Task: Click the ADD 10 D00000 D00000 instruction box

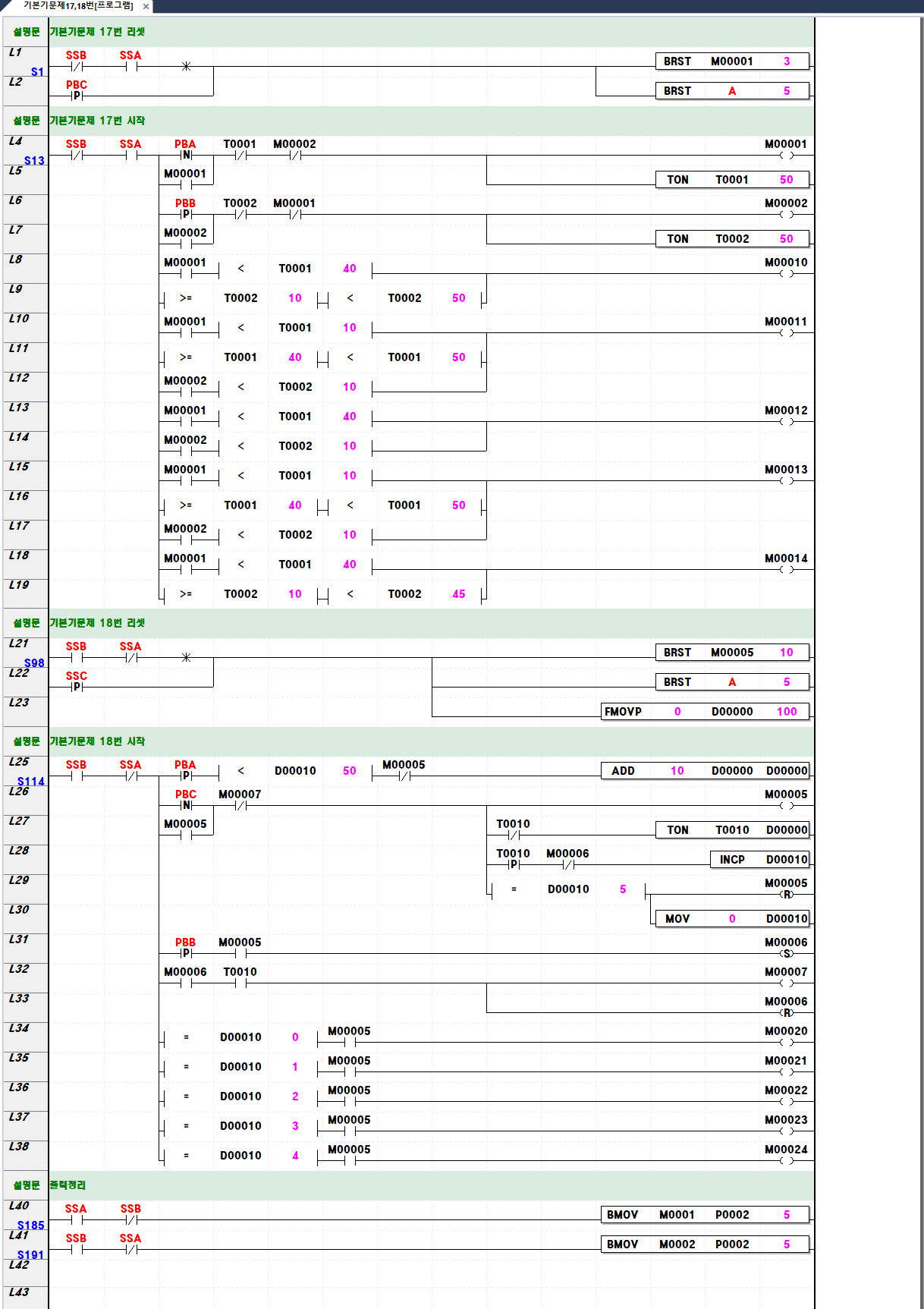Action: click(x=705, y=771)
